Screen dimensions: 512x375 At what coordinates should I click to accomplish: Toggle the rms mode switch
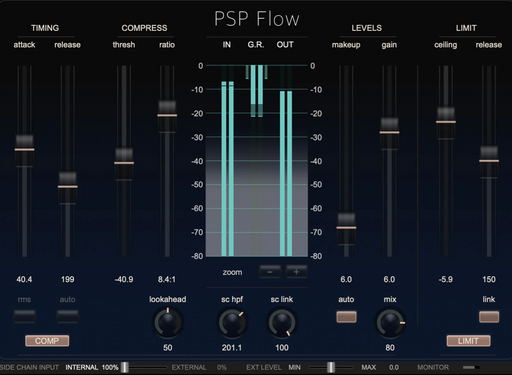click(x=24, y=316)
